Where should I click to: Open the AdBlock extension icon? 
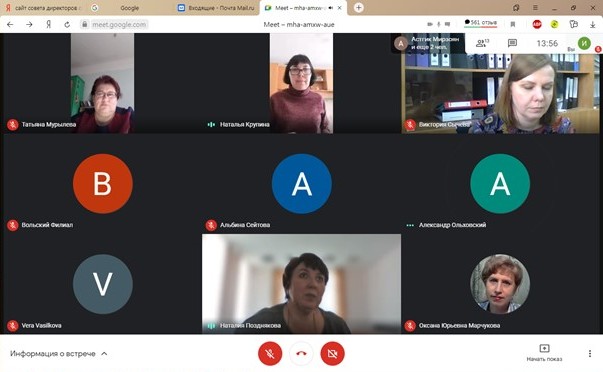click(x=537, y=24)
